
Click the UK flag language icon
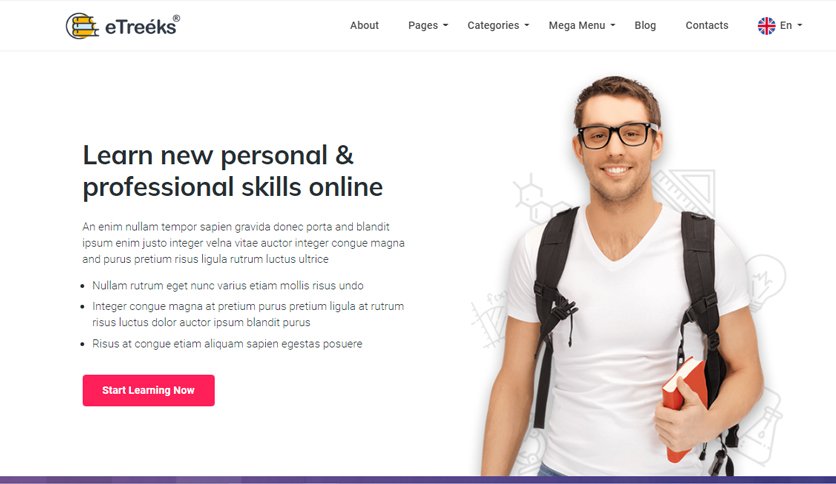(766, 26)
